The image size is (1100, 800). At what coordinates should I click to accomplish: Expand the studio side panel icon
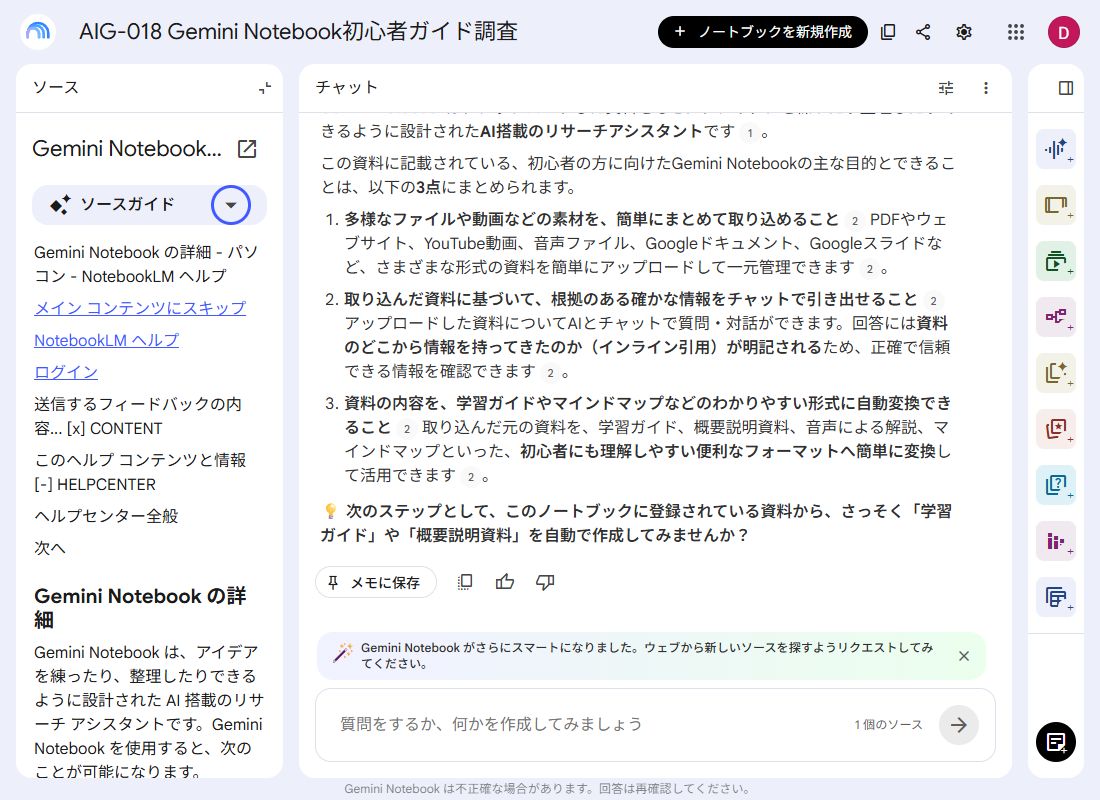1066,88
